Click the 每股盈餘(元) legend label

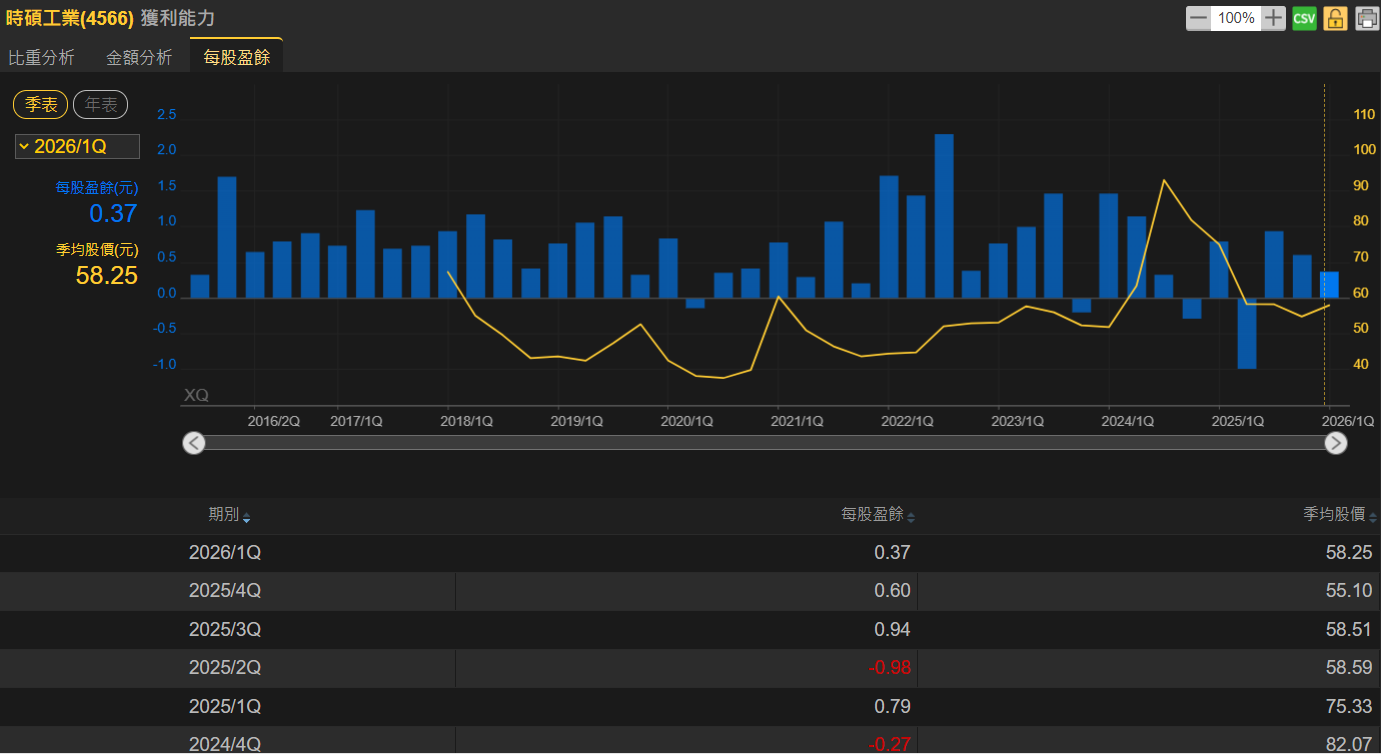[x=97, y=187]
